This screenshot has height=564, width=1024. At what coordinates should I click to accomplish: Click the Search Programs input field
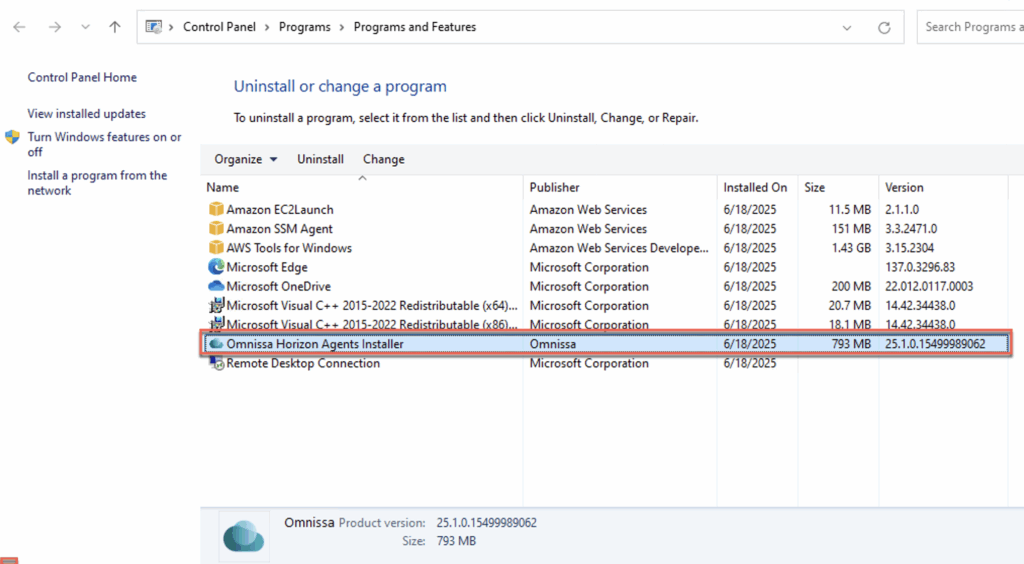click(x=968, y=27)
